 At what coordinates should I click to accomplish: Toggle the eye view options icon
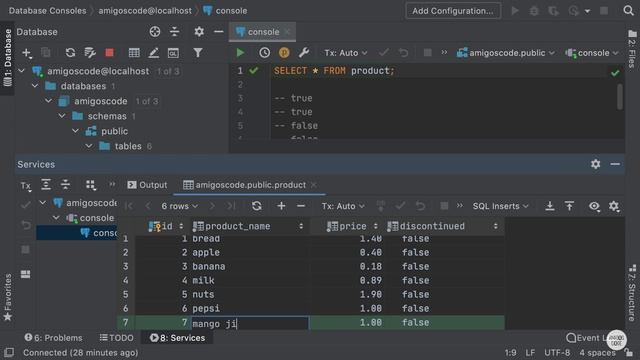pos(594,206)
